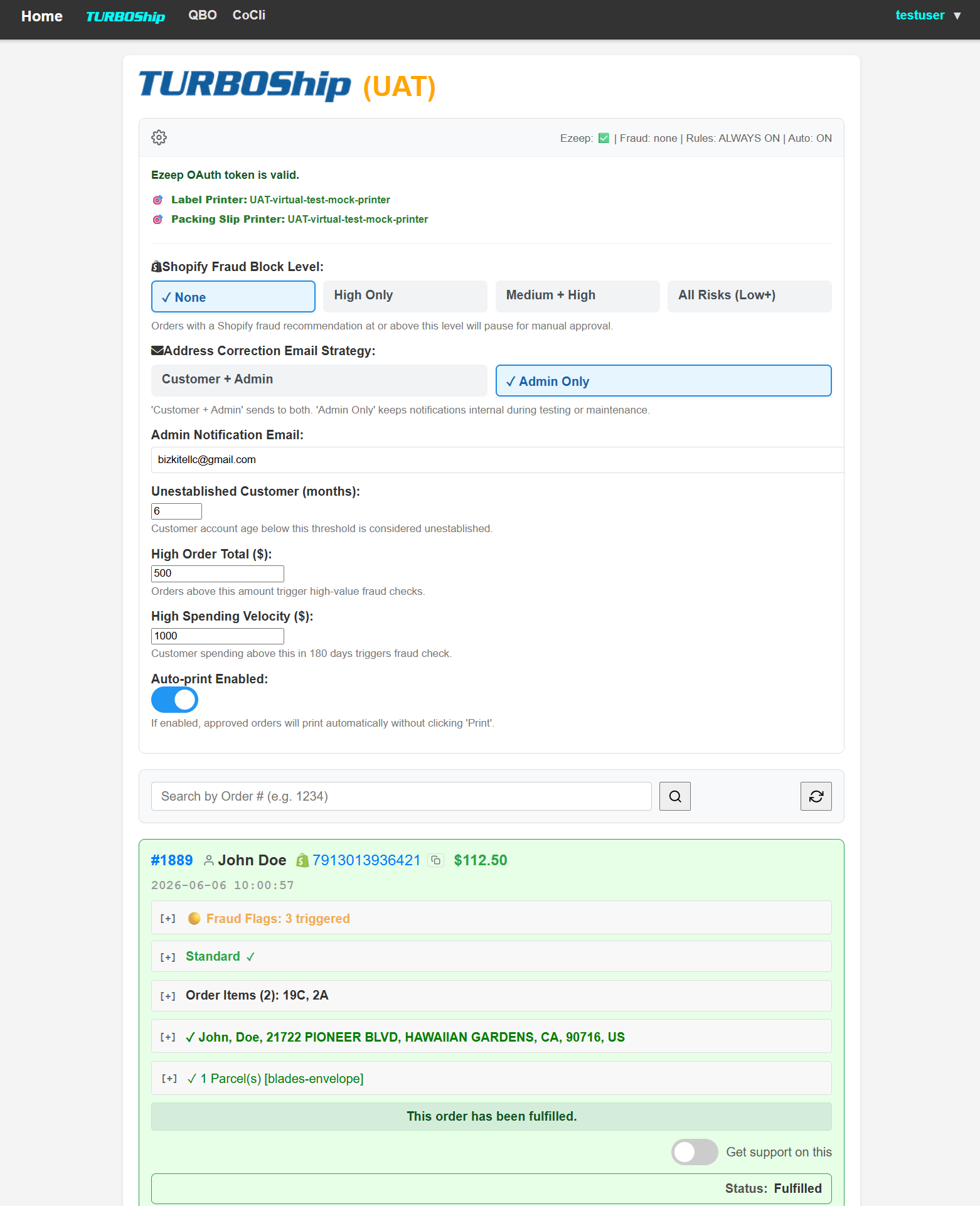Click the timestamp 2026-06-06 10:00:57
Screen dimensions: 980x1206
pos(223,885)
